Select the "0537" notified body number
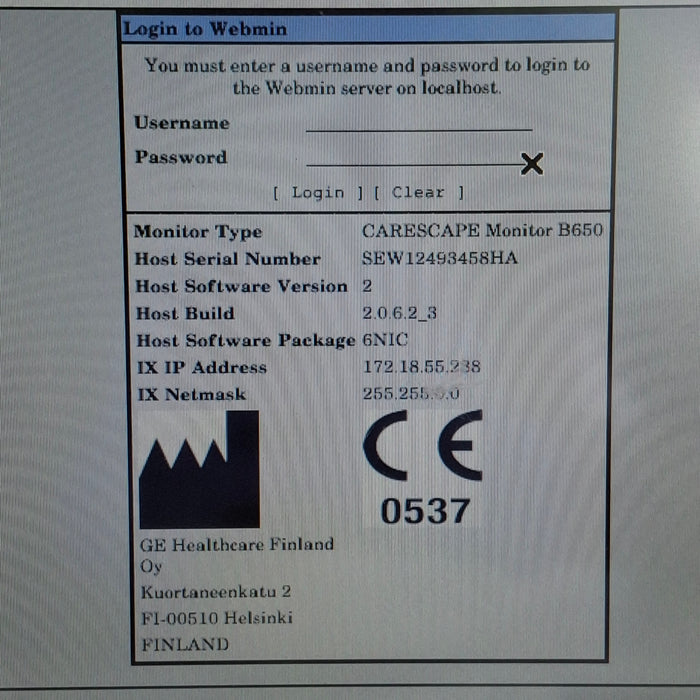The image size is (700, 700). coord(425,511)
